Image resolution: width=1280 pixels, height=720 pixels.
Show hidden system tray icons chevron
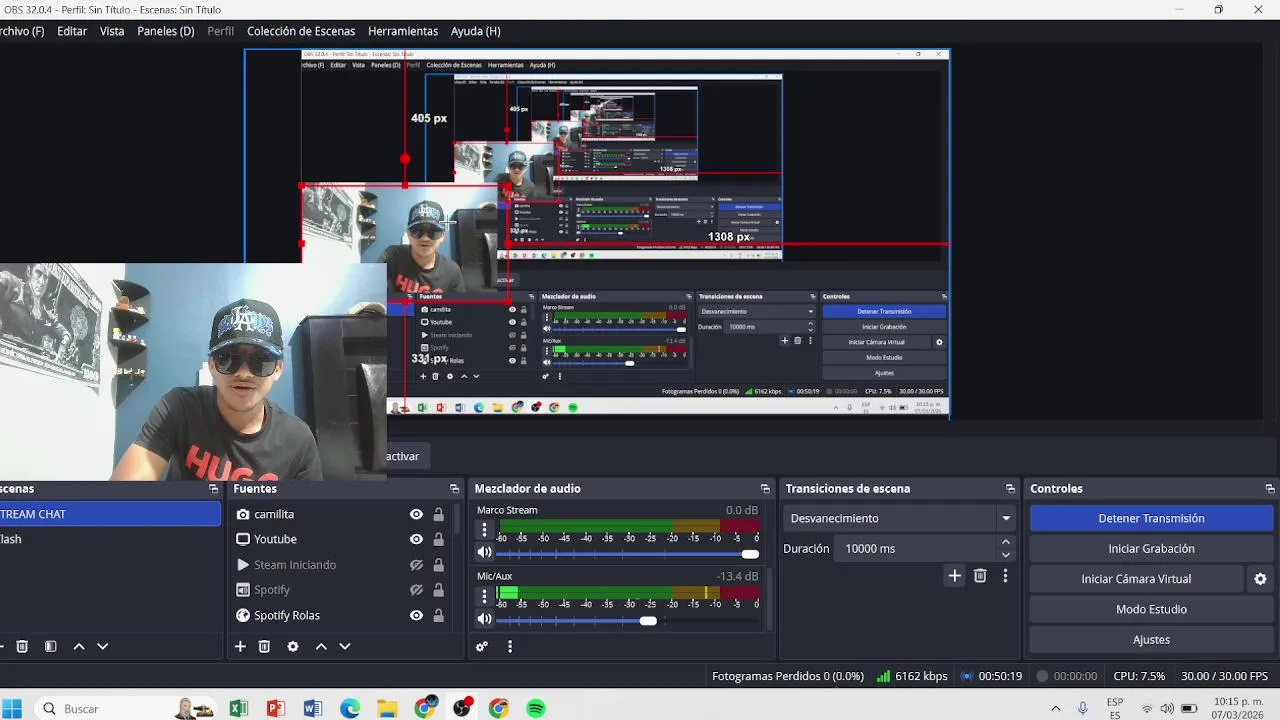coord(1055,709)
